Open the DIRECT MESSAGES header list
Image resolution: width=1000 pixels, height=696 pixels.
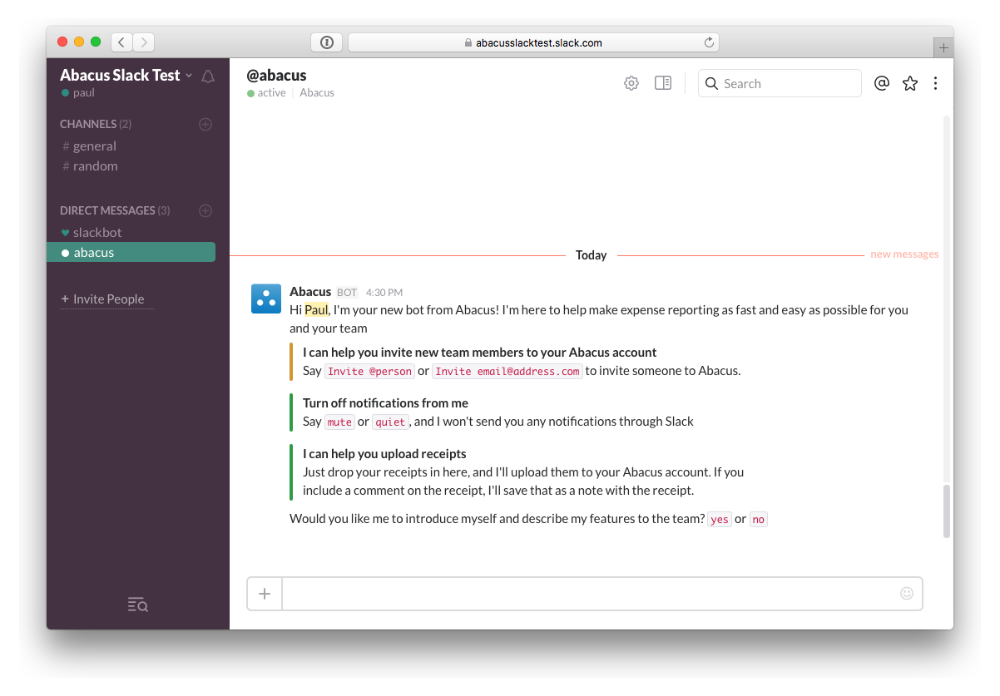115,211
